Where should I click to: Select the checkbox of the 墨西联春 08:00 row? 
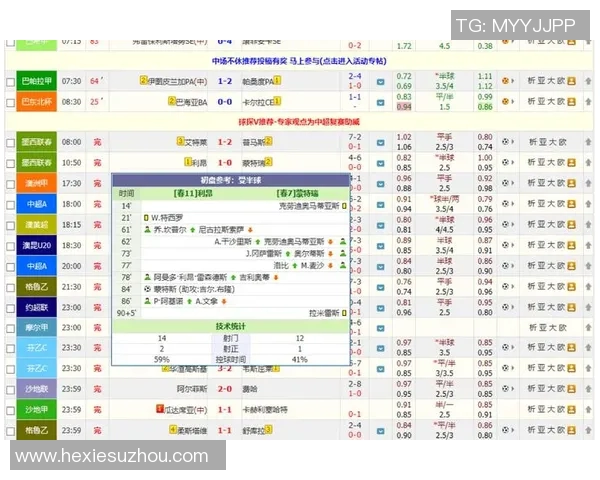[10, 143]
